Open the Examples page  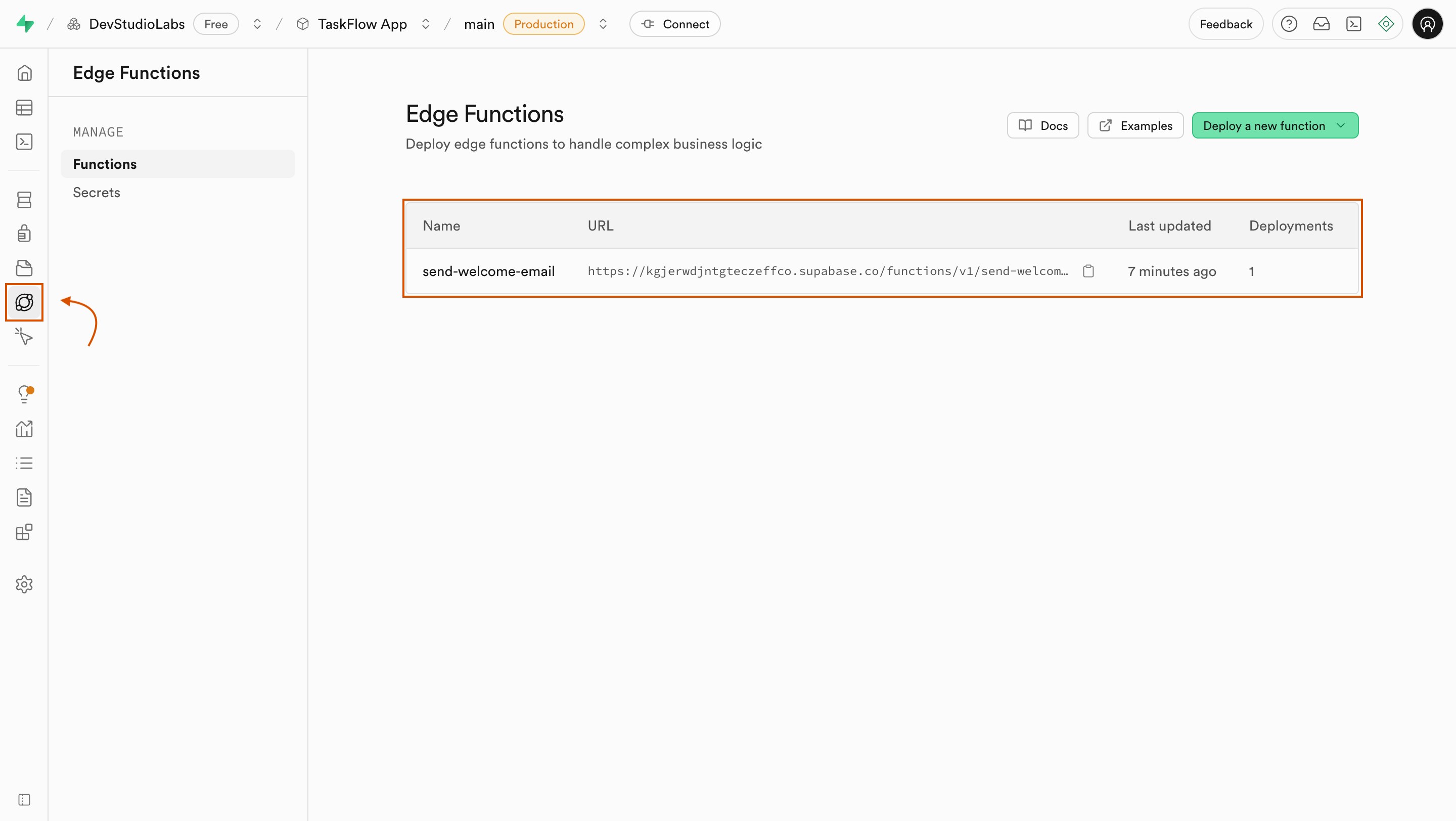pyautogui.click(x=1135, y=125)
